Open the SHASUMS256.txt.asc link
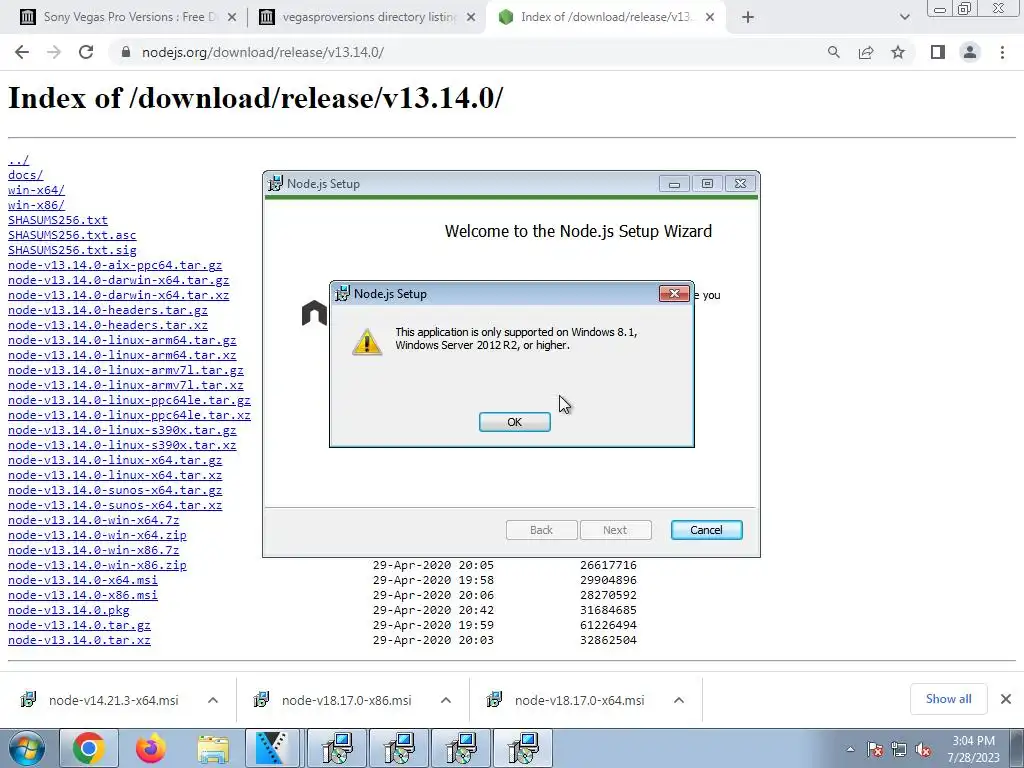Viewport: 1024px width, 768px height. (x=72, y=235)
